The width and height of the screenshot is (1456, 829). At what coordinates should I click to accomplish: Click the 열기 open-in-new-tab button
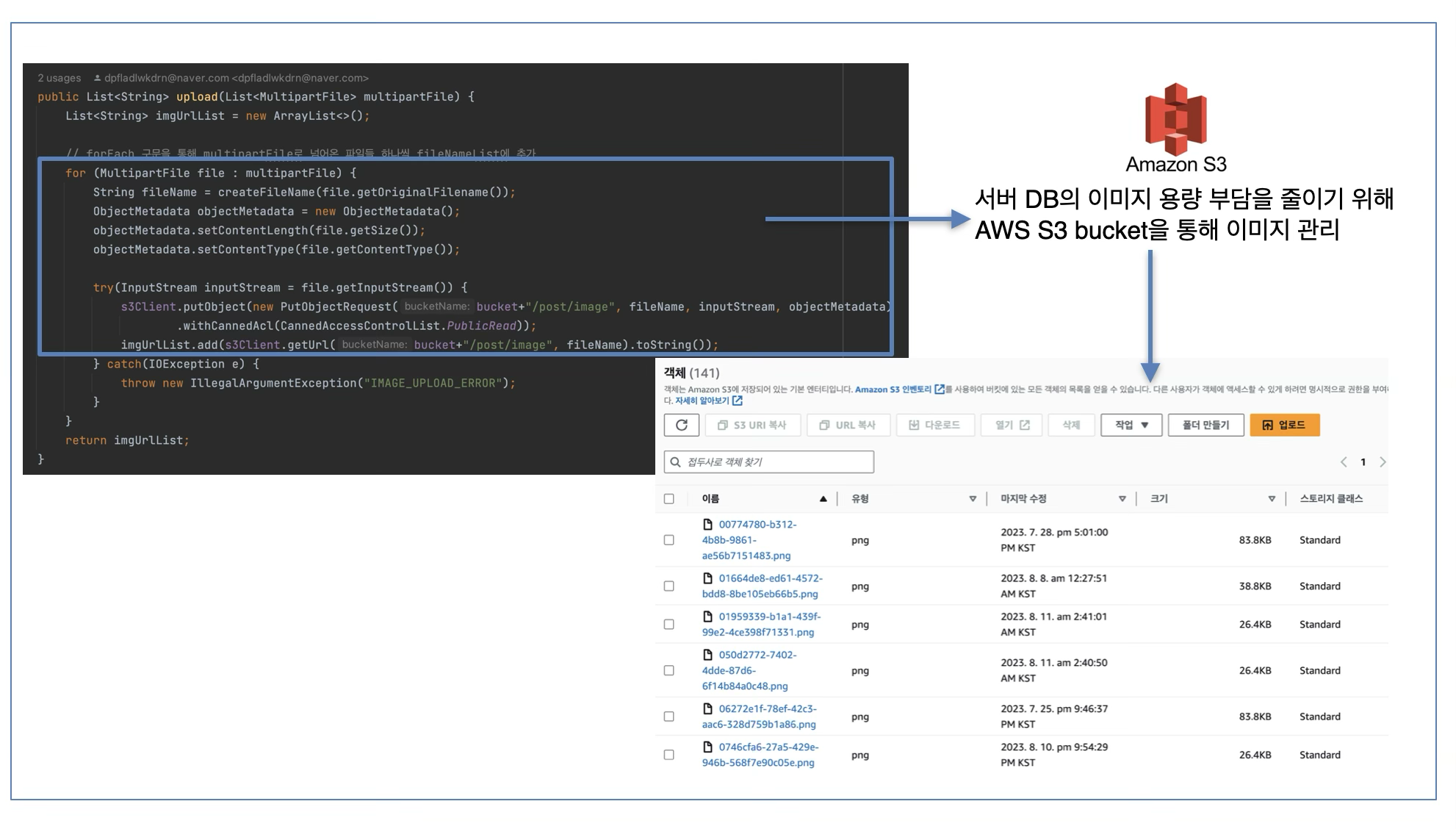(x=1012, y=425)
